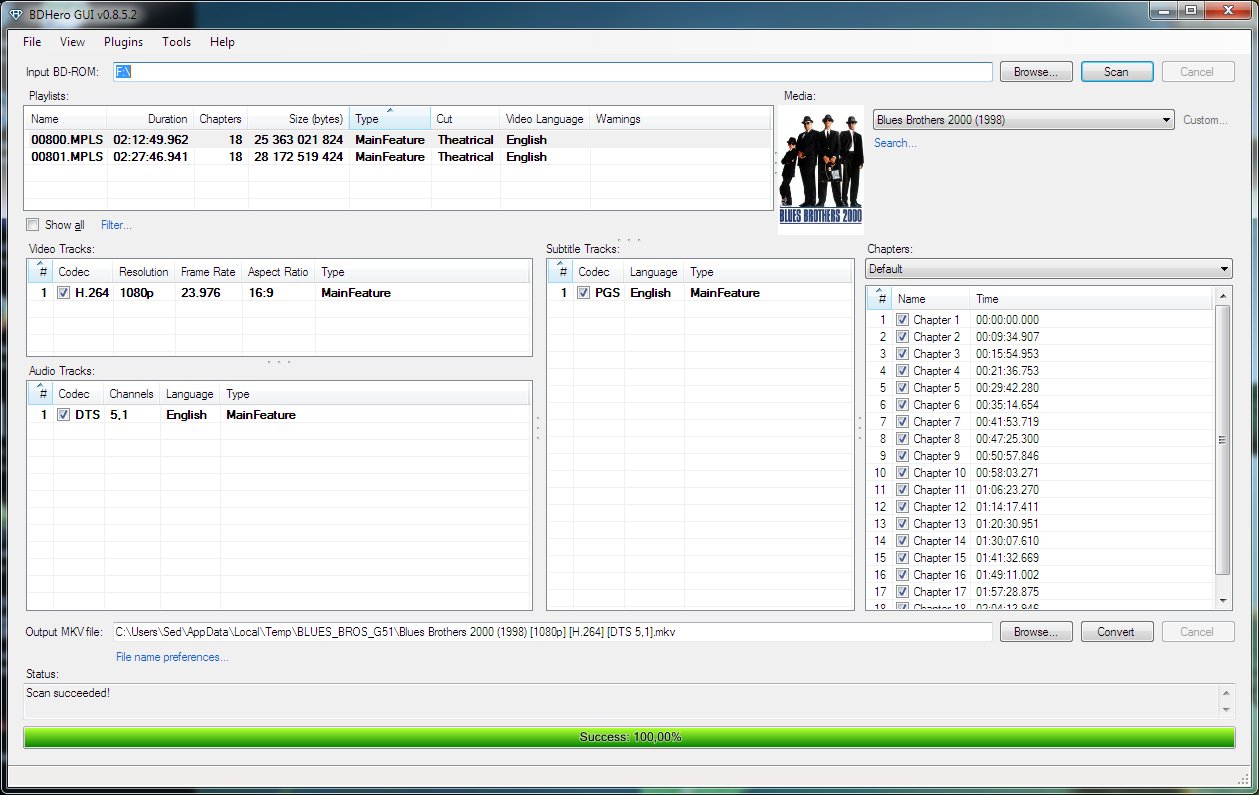This screenshot has width=1259, height=795.
Task: Click the BDHero app icon in title bar
Action: click(x=15, y=11)
